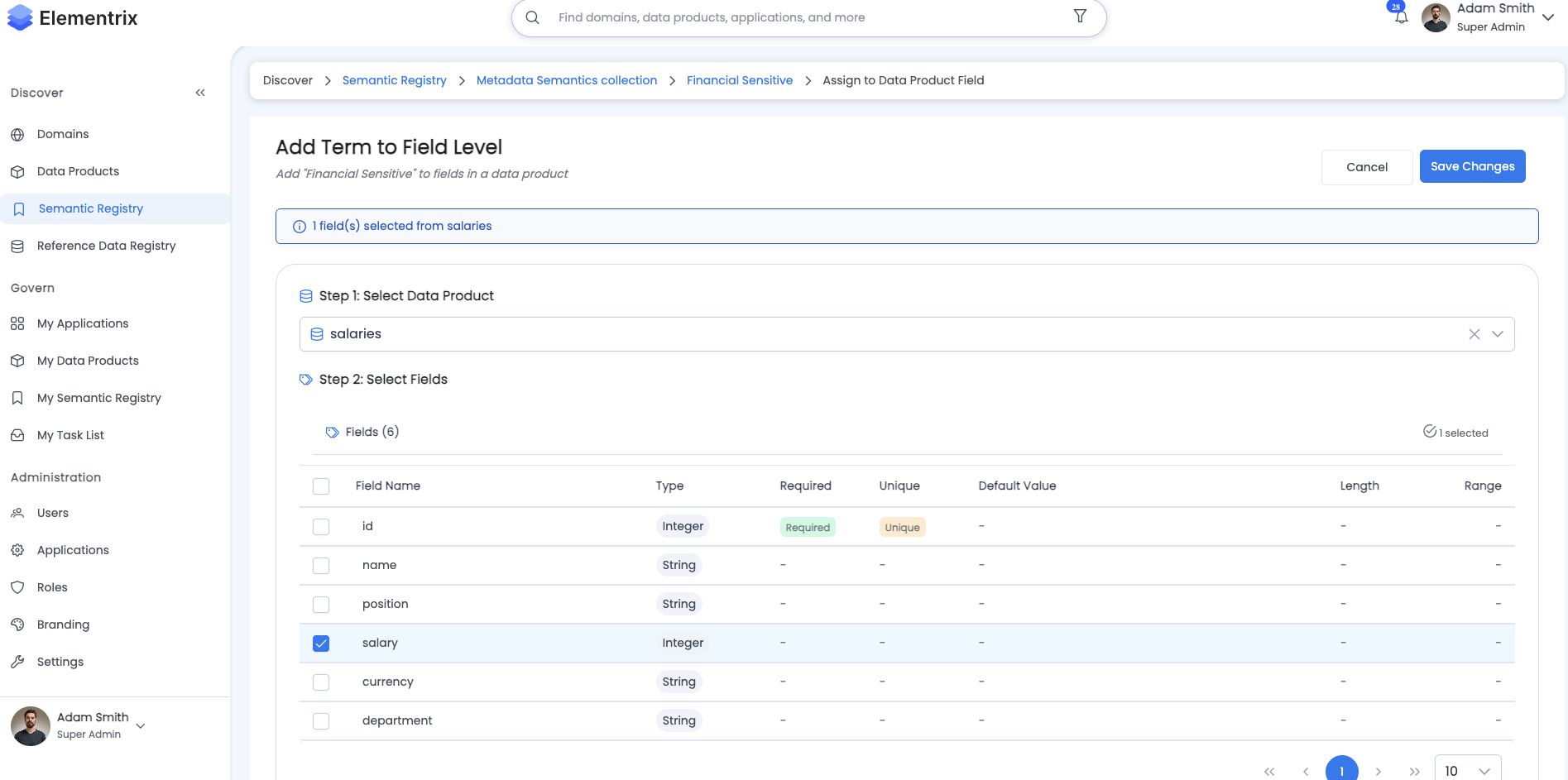
Task: Click the Elementrix logo icon
Action: (x=20, y=17)
